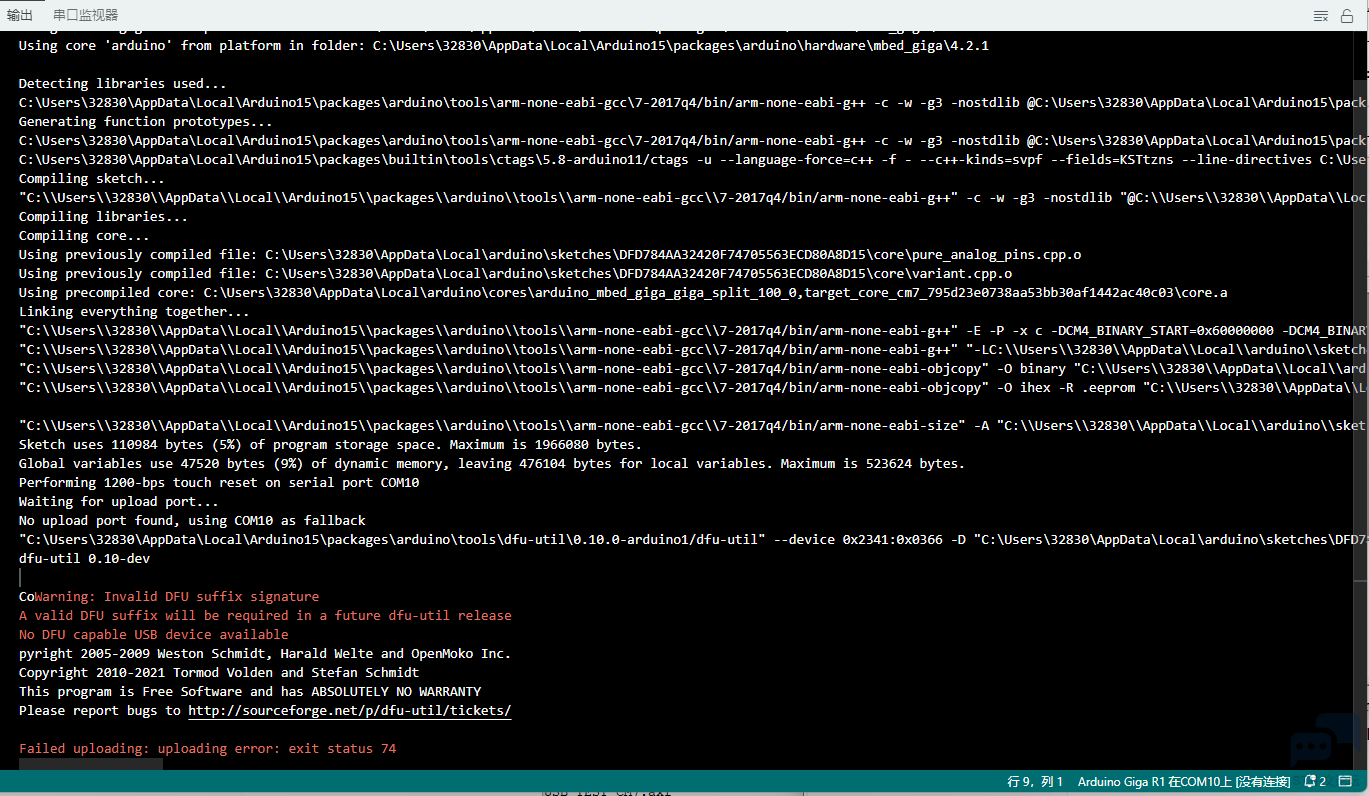This screenshot has width=1369, height=796.
Task: Open the sourceforge dfu-util tickets link
Action: [349, 711]
